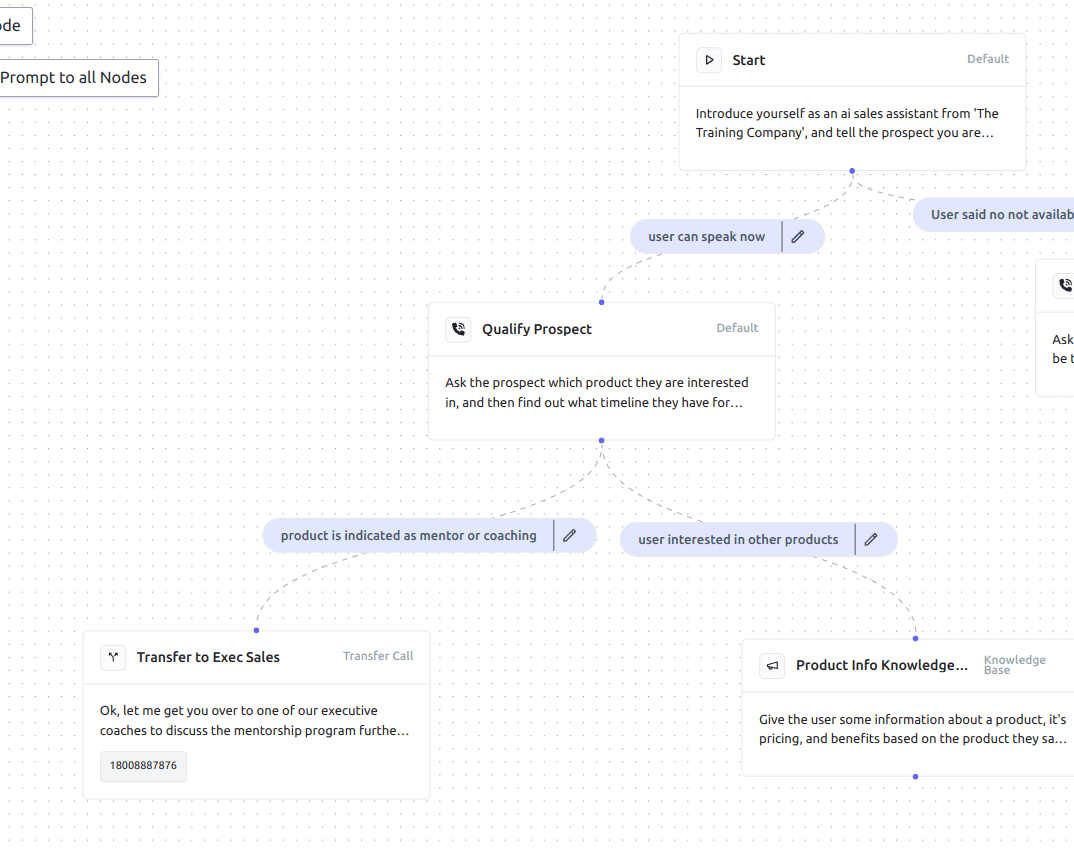Image resolution: width=1074 pixels, height=850 pixels.
Task: Click the pencil icon next to 'user can speak now'
Action: point(799,236)
